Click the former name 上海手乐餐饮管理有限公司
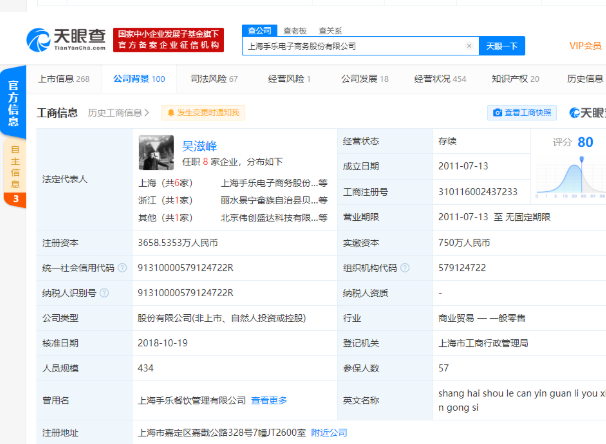606x444 pixels. pyautogui.click(x=192, y=400)
